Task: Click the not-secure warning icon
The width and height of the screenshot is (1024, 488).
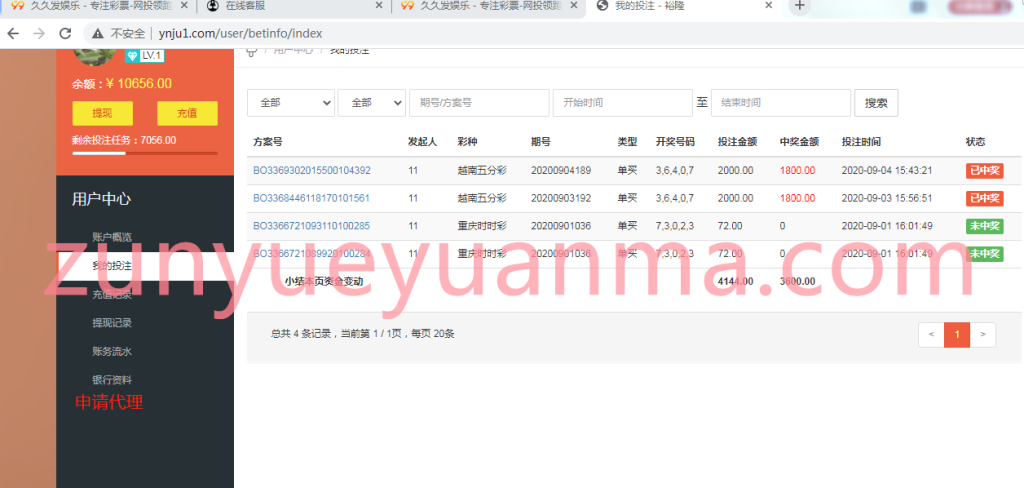Action: pyautogui.click(x=98, y=33)
